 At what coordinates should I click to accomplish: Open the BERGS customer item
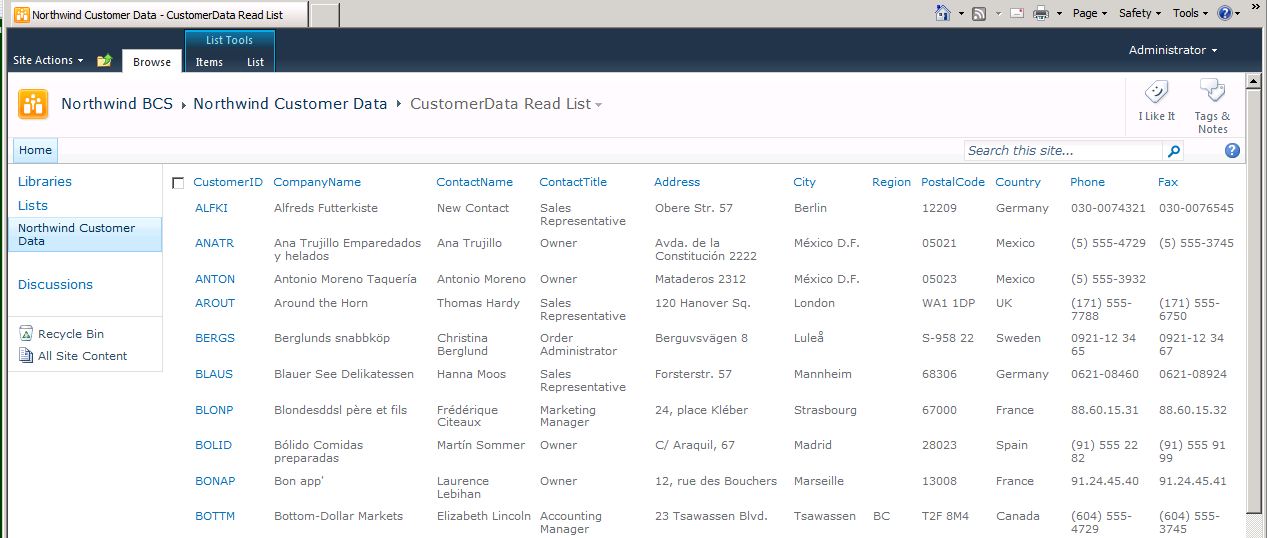[215, 338]
